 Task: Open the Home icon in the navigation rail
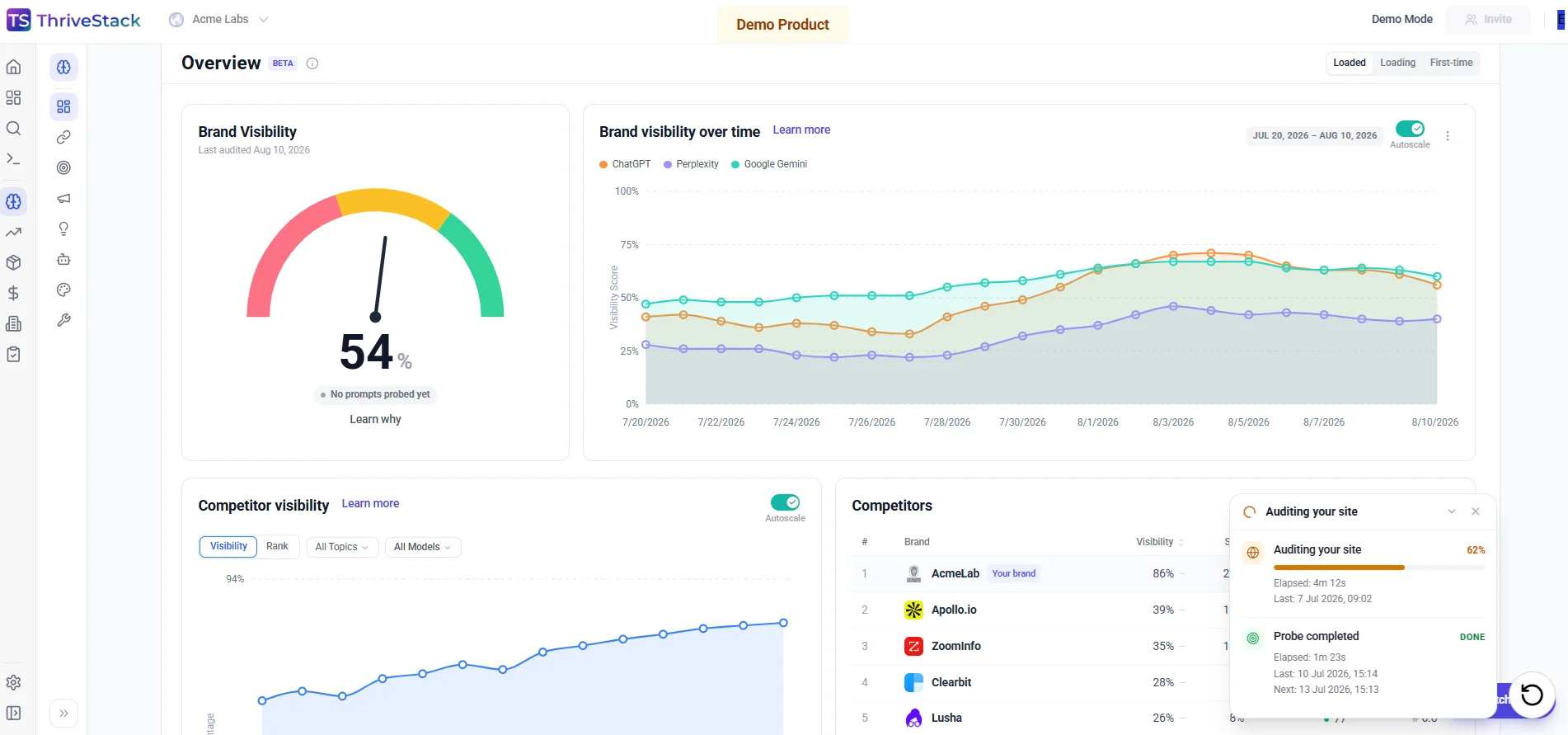(x=13, y=68)
